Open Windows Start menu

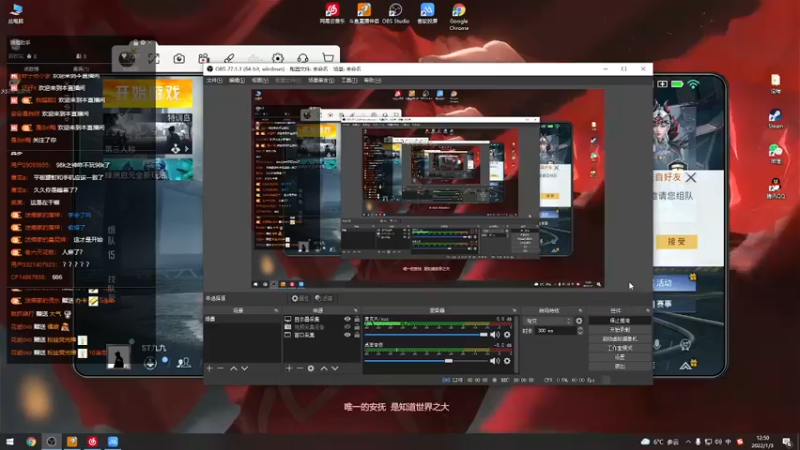tap(10, 441)
